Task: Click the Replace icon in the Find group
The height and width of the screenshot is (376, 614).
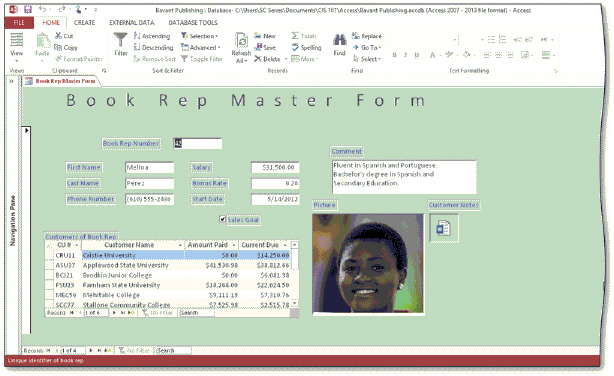Action: tap(356, 36)
